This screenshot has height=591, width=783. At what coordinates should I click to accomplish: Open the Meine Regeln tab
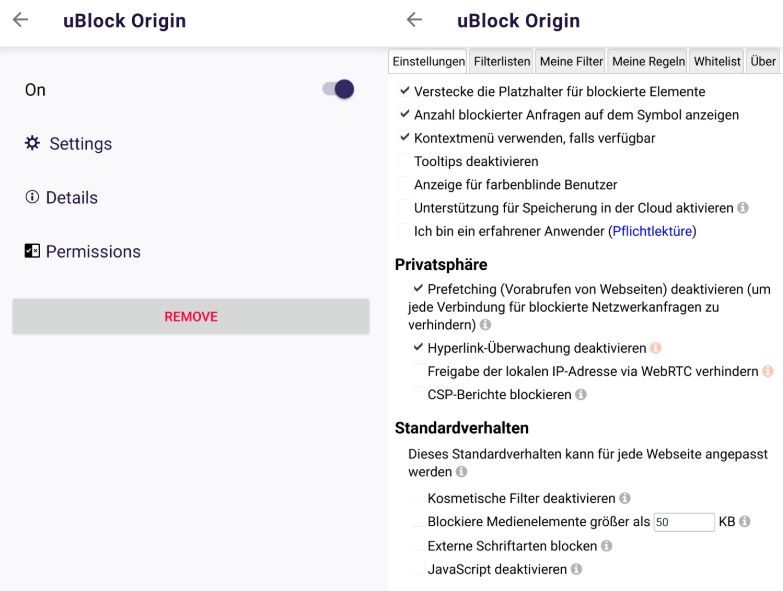tap(648, 61)
